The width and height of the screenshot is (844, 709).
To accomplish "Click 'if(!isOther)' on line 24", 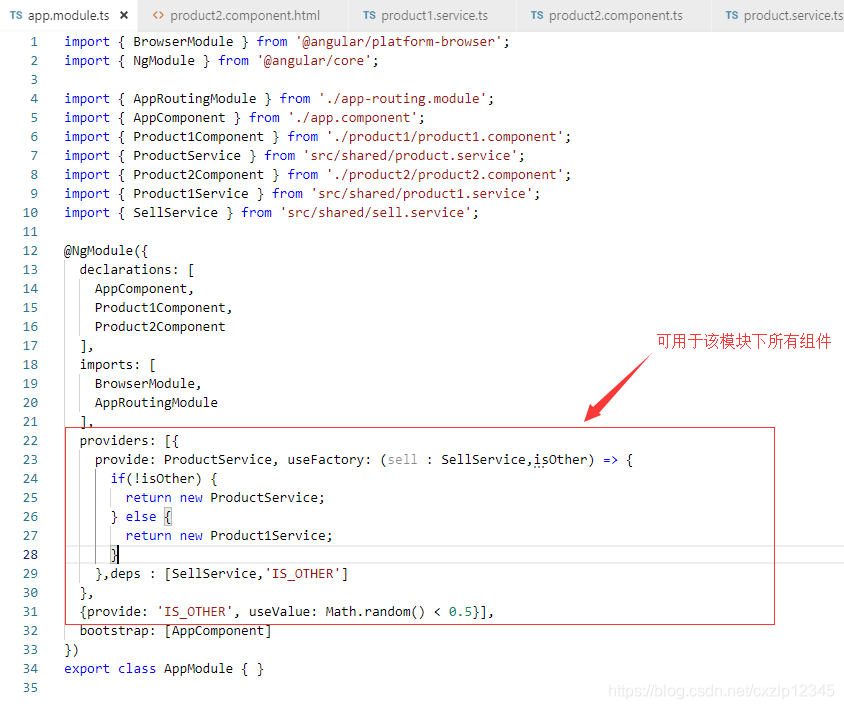I will click(x=156, y=479).
